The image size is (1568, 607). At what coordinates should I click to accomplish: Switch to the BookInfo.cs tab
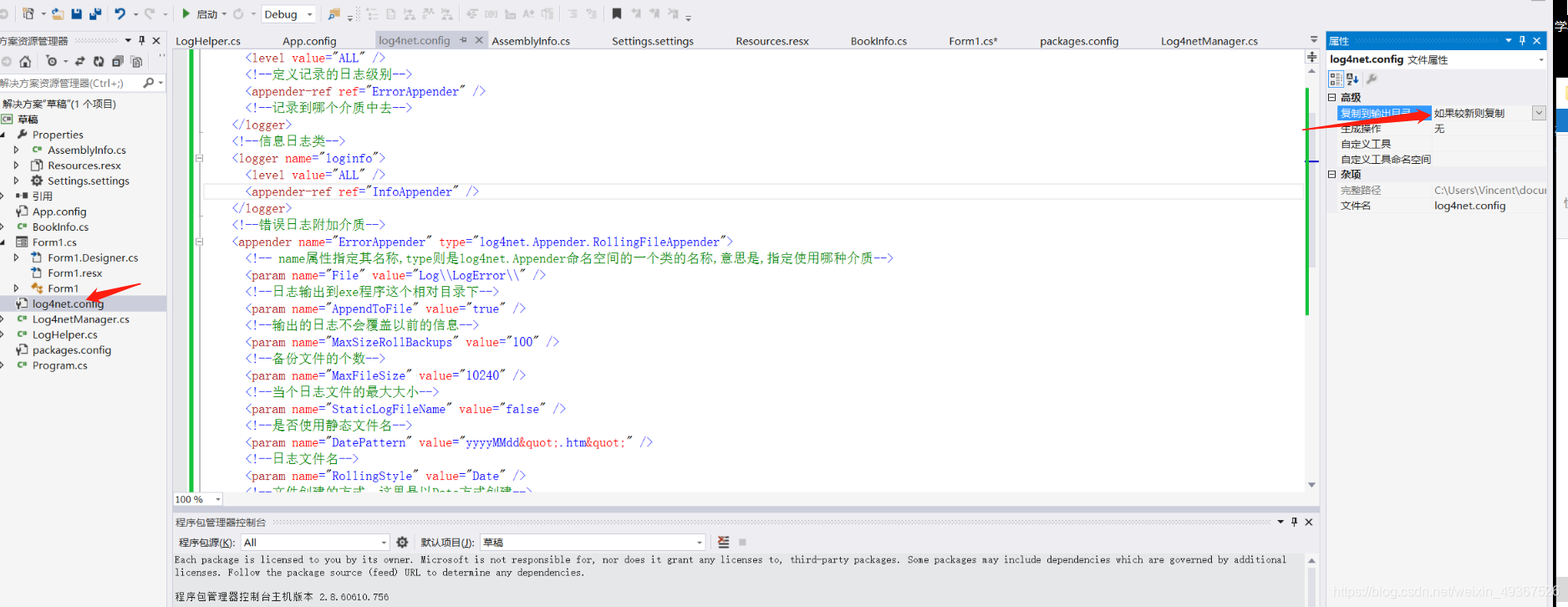point(878,41)
